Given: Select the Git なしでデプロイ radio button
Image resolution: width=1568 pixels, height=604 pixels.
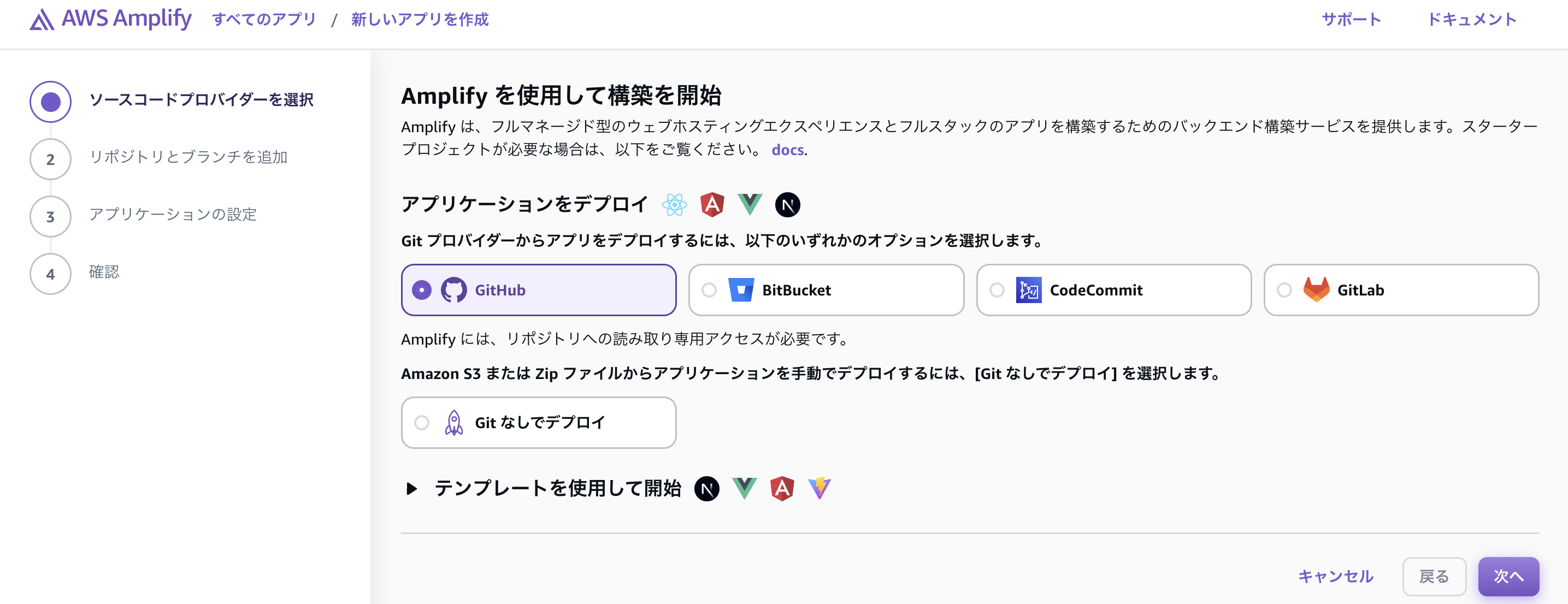Looking at the screenshot, I should click(422, 423).
